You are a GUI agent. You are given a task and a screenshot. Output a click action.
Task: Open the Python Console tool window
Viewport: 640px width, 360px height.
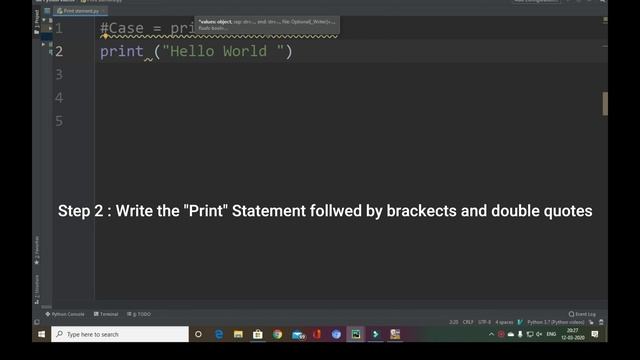point(65,314)
